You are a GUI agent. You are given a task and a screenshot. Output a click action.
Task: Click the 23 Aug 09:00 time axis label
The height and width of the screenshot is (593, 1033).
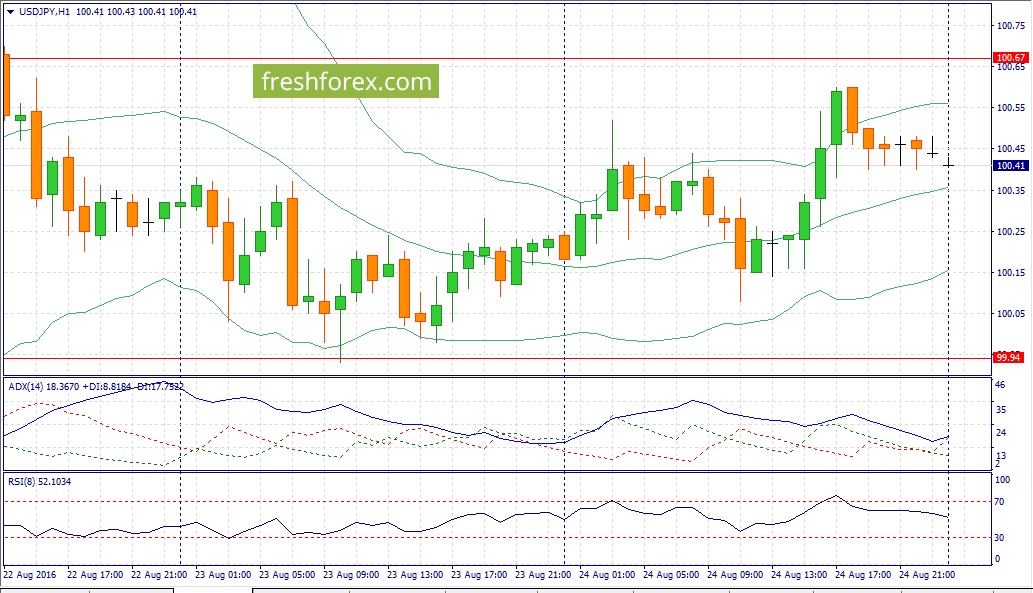351,575
